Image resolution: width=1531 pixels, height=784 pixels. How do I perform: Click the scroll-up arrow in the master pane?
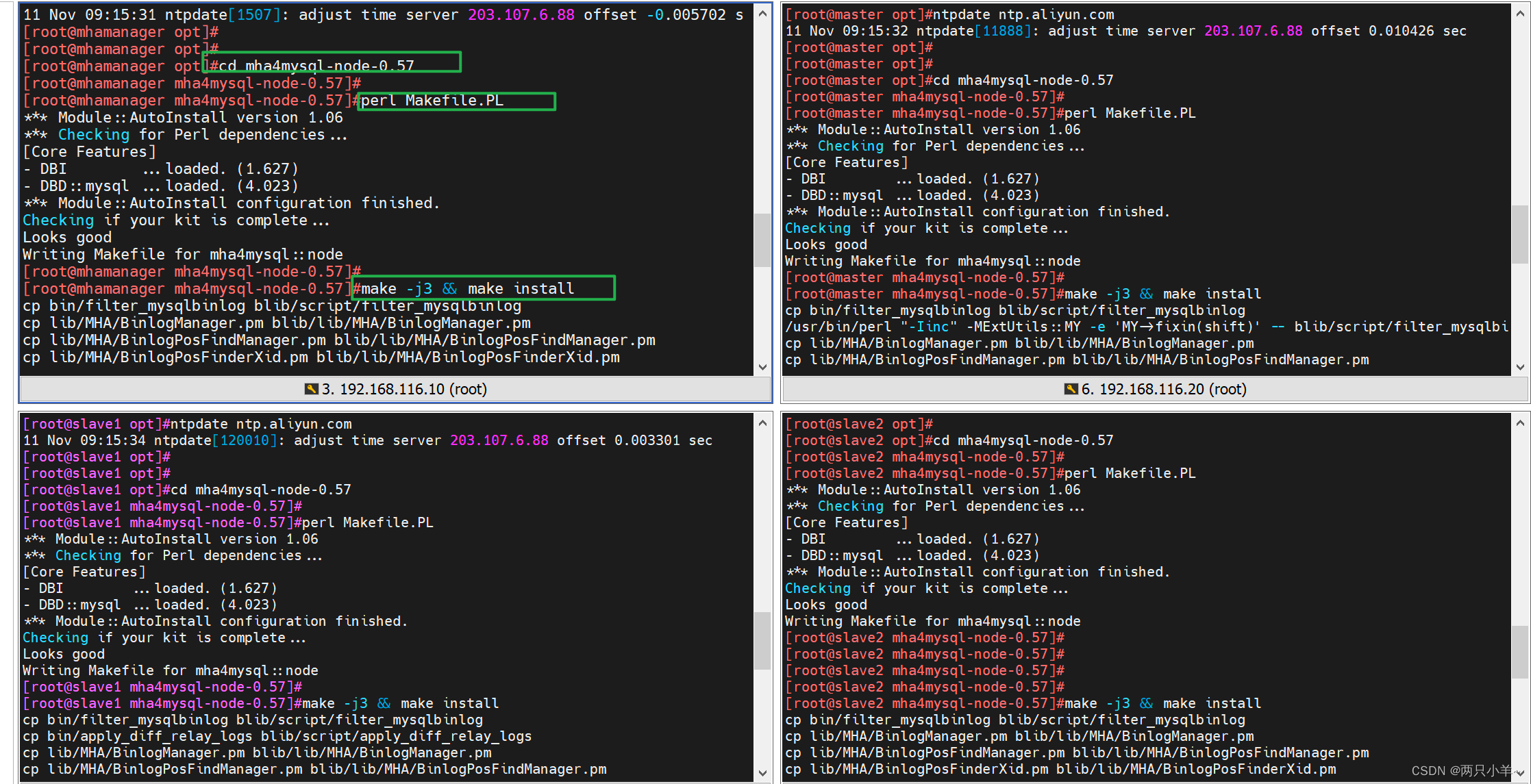coord(1520,13)
